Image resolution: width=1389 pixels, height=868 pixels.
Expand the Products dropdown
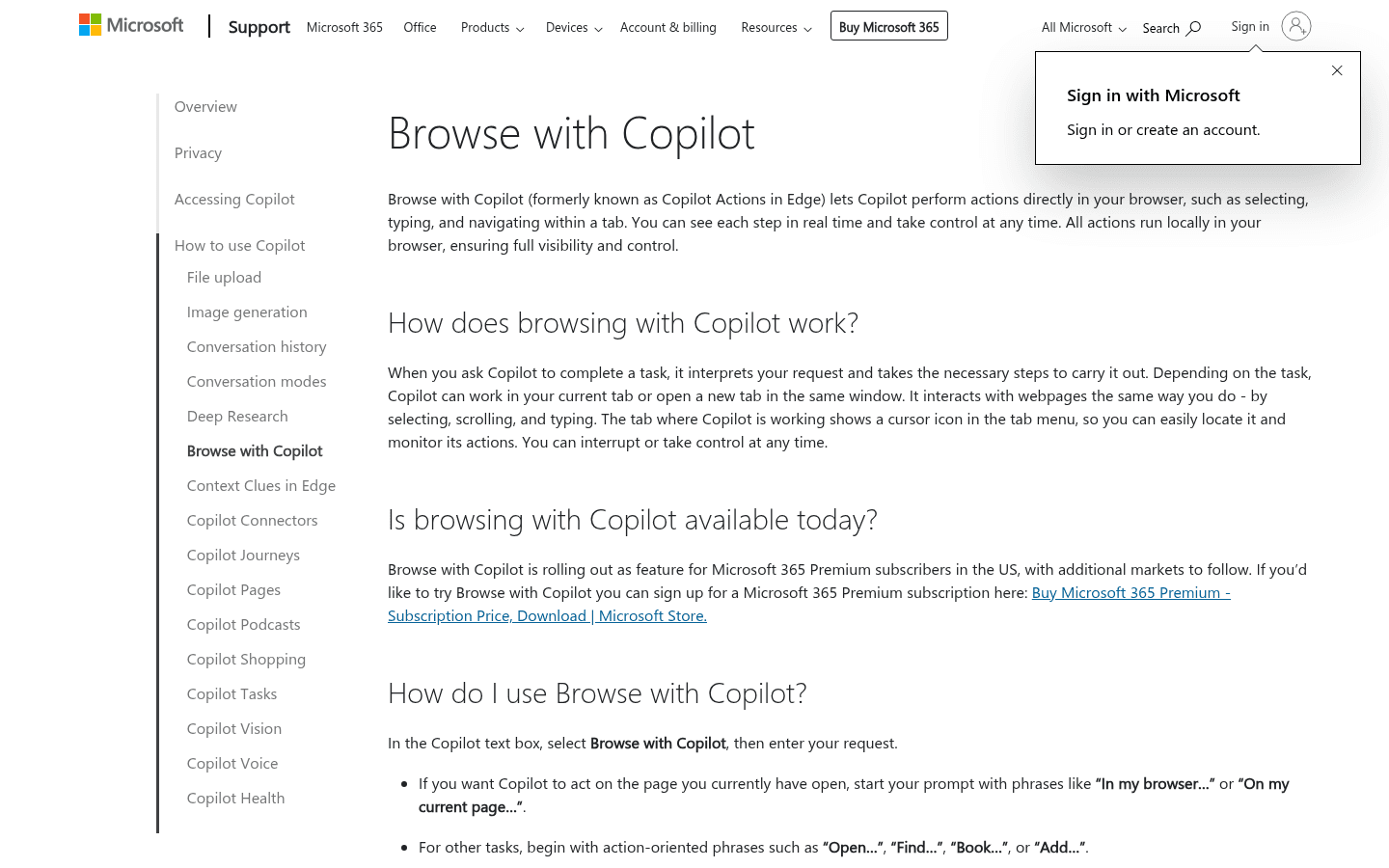pyautogui.click(x=492, y=27)
